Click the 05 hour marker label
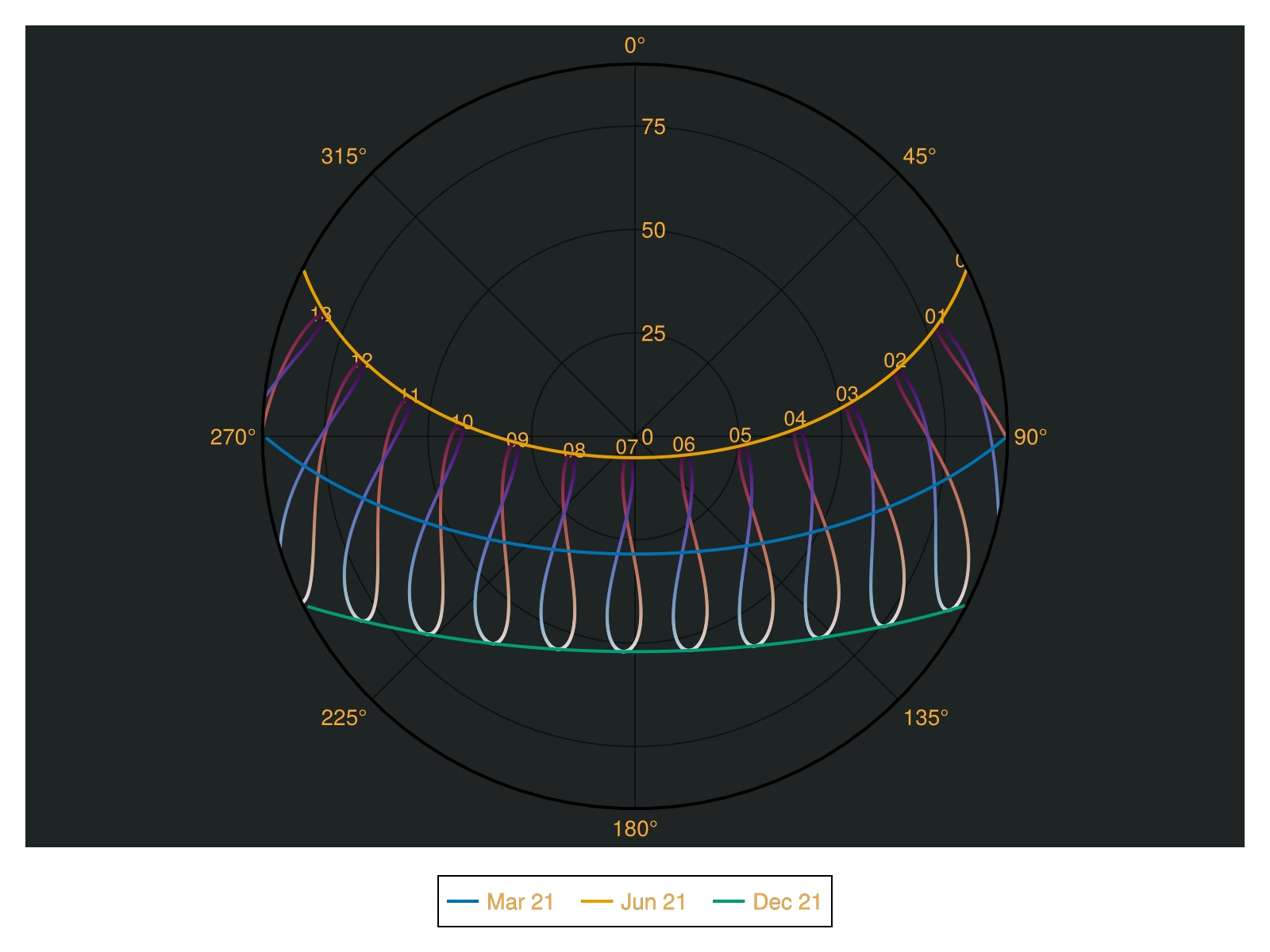This screenshot has height=952, width=1270. 740,436
